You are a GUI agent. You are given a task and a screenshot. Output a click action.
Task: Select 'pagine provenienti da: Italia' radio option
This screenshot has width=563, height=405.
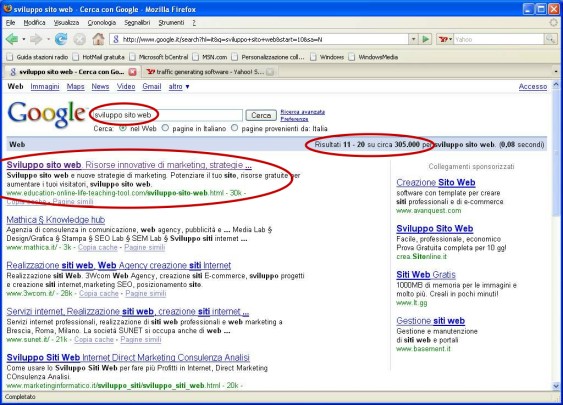tap(234, 128)
